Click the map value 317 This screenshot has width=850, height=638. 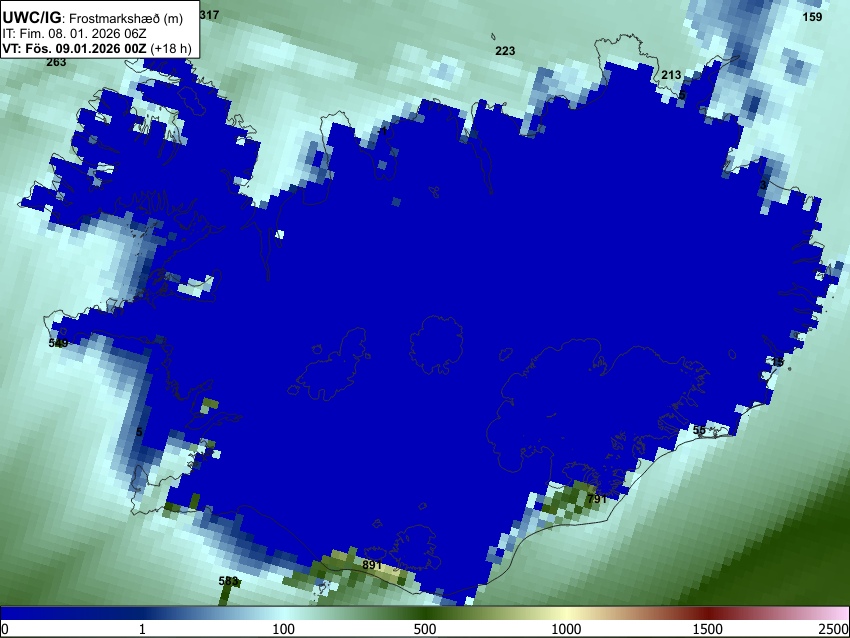(x=209, y=15)
